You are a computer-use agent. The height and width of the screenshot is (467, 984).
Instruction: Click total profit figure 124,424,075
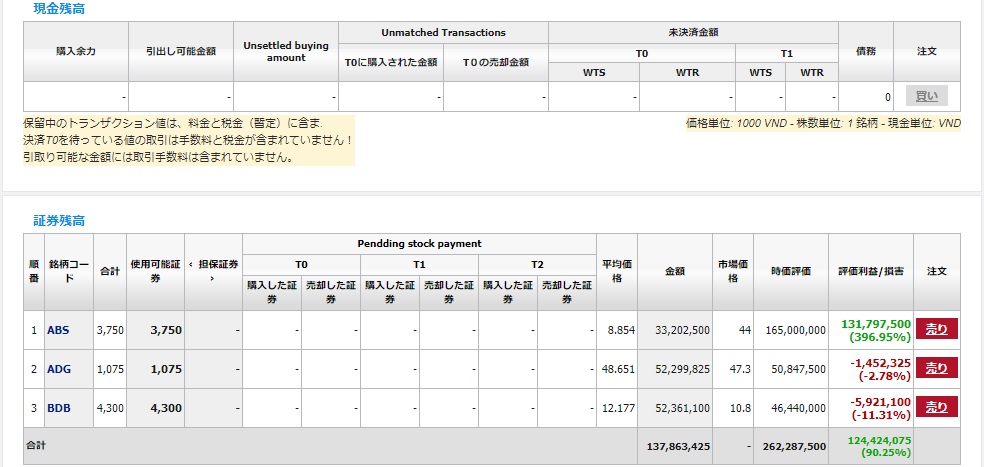click(x=876, y=440)
